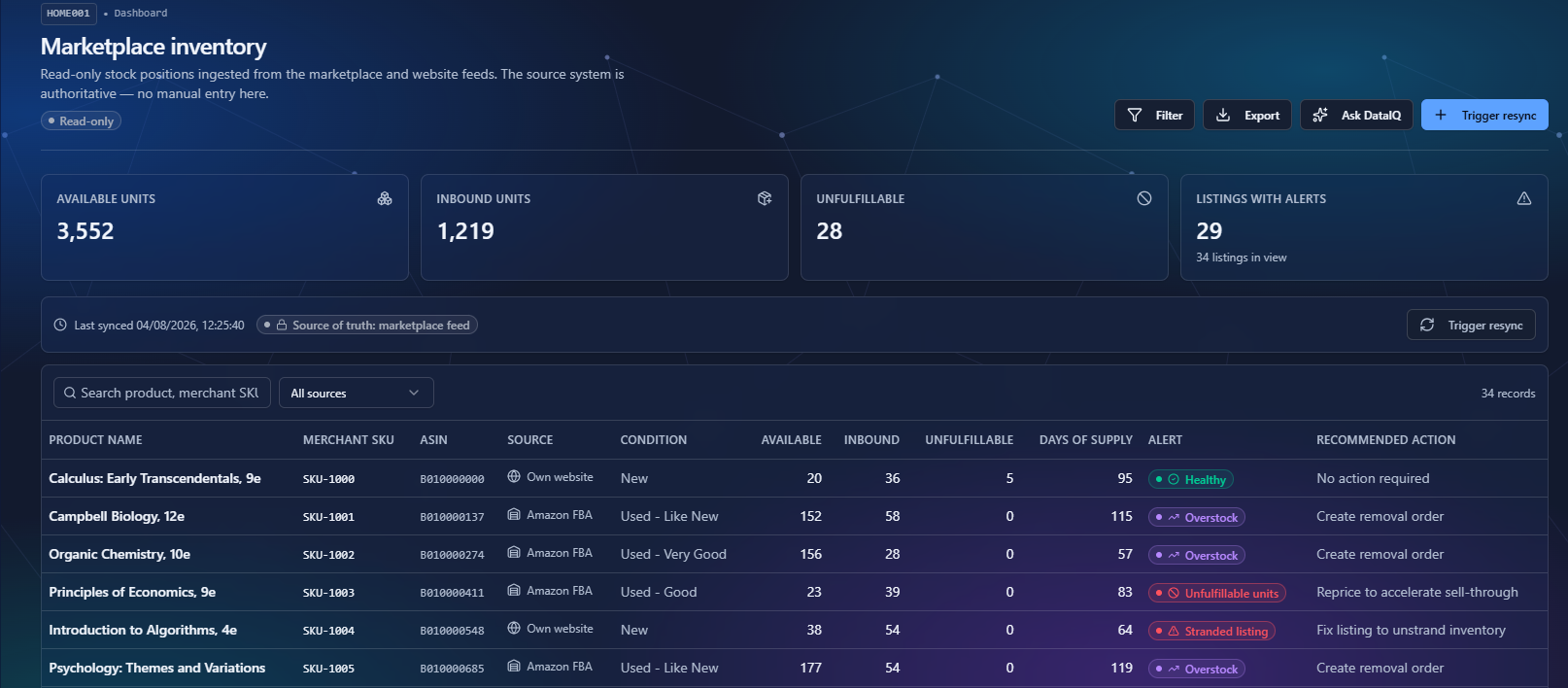Click ASIN B010000411

point(452,593)
